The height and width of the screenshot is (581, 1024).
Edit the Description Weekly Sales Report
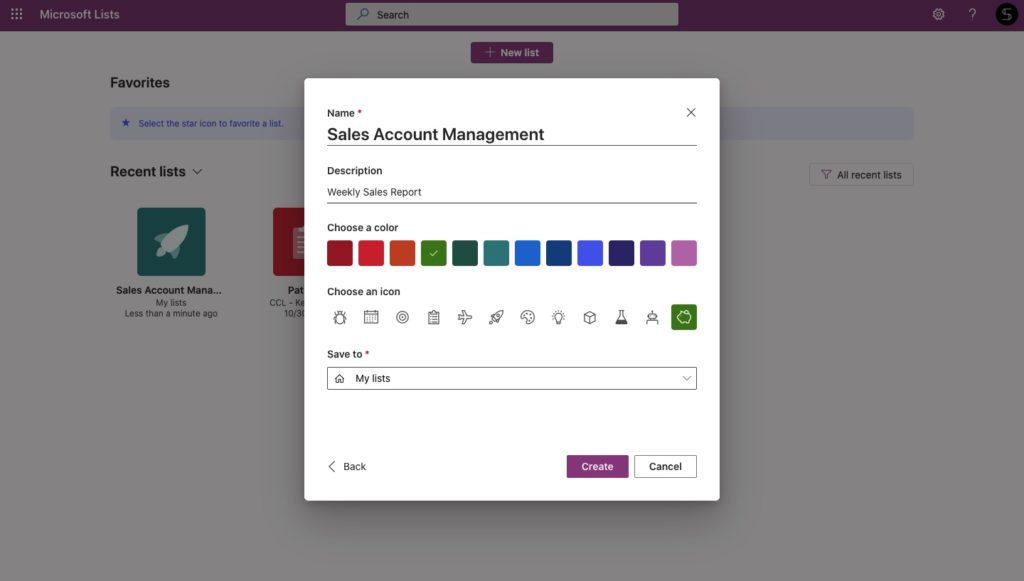pyautogui.click(x=512, y=192)
